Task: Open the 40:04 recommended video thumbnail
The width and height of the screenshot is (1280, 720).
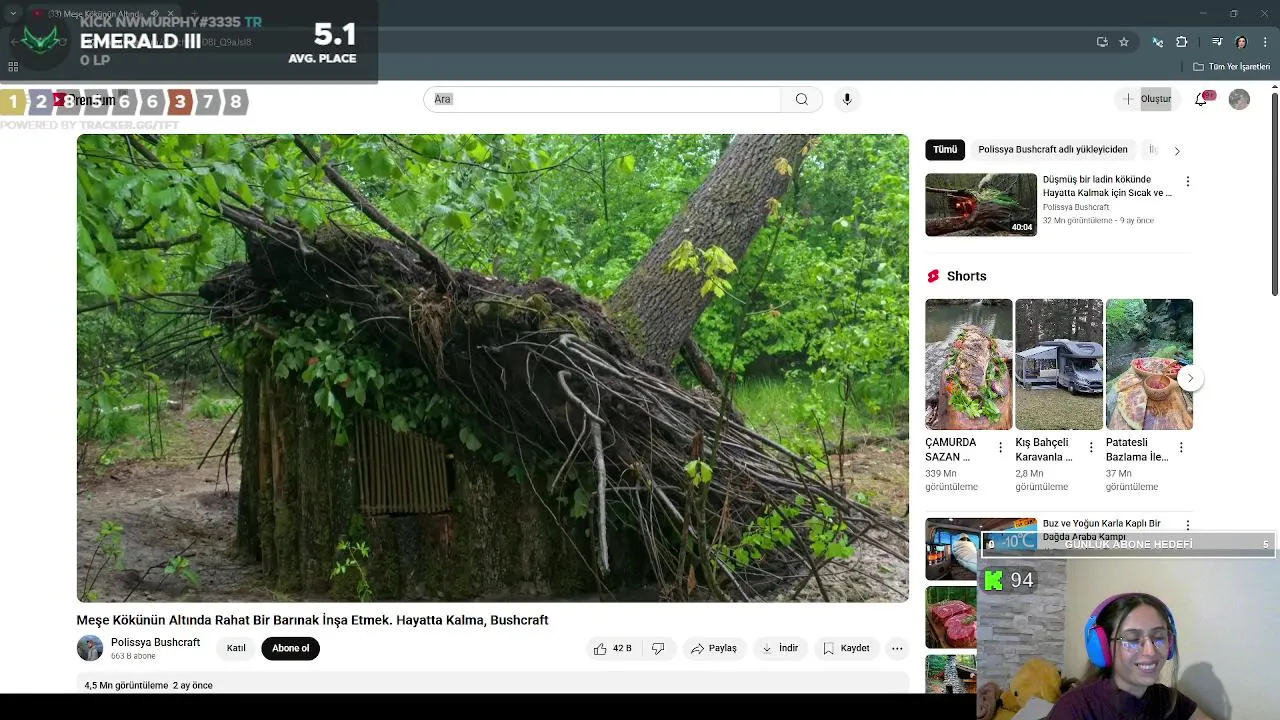Action: tap(981, 205)
